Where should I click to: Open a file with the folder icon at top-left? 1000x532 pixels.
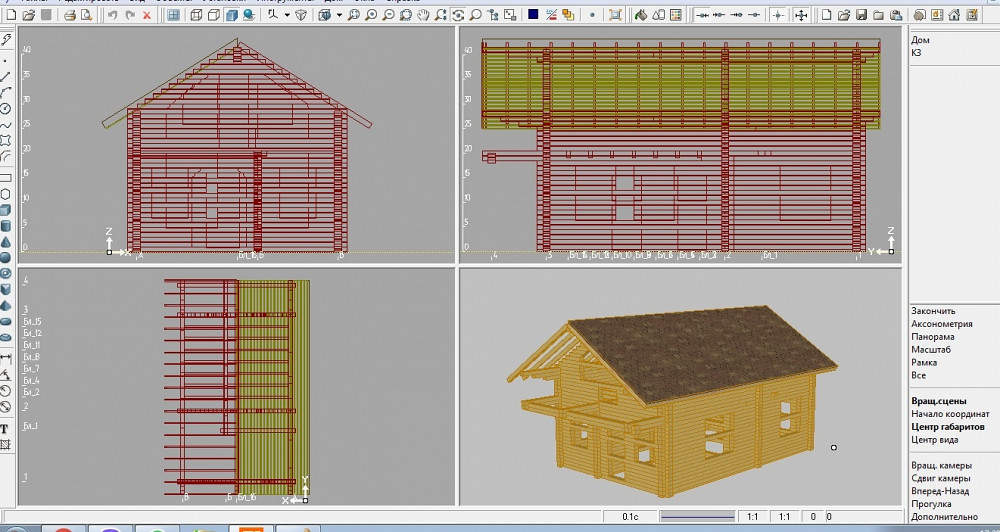pyautogui.click(x=27, y=15)
